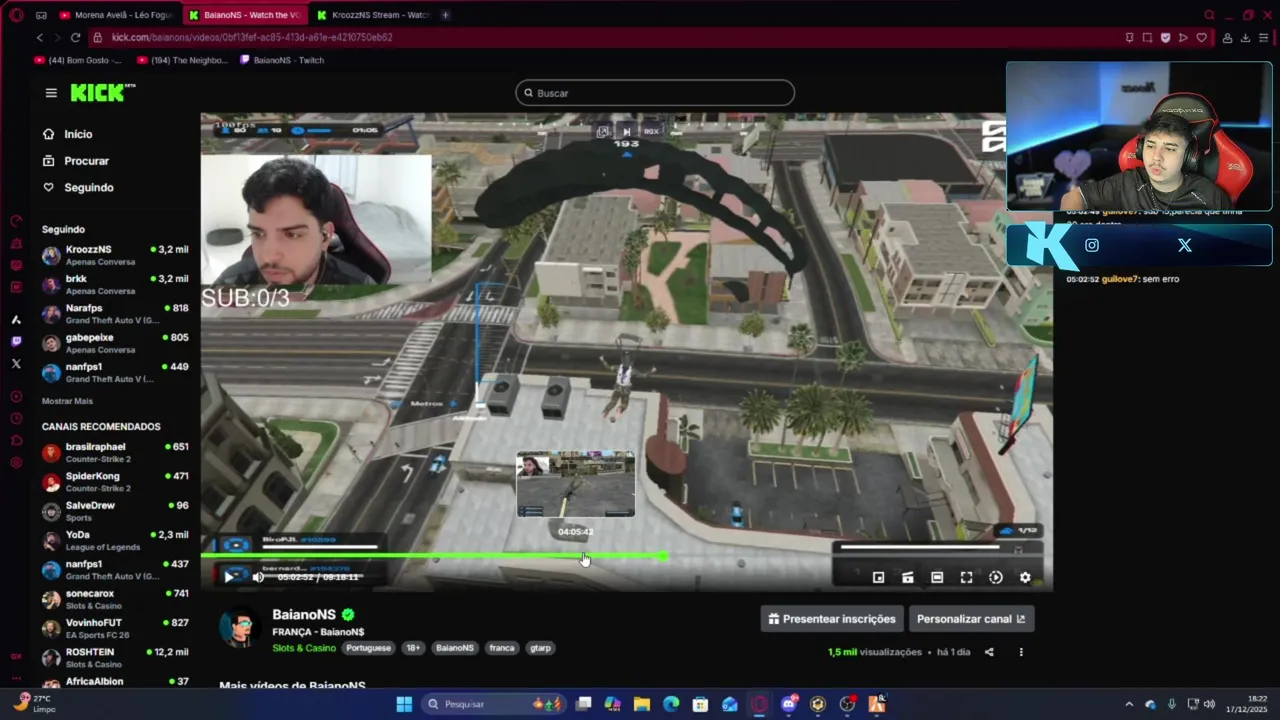The height and width of the screenshot is (720, 1280).
Task: Open Procurar in sidebar
Action: point(86,161)
